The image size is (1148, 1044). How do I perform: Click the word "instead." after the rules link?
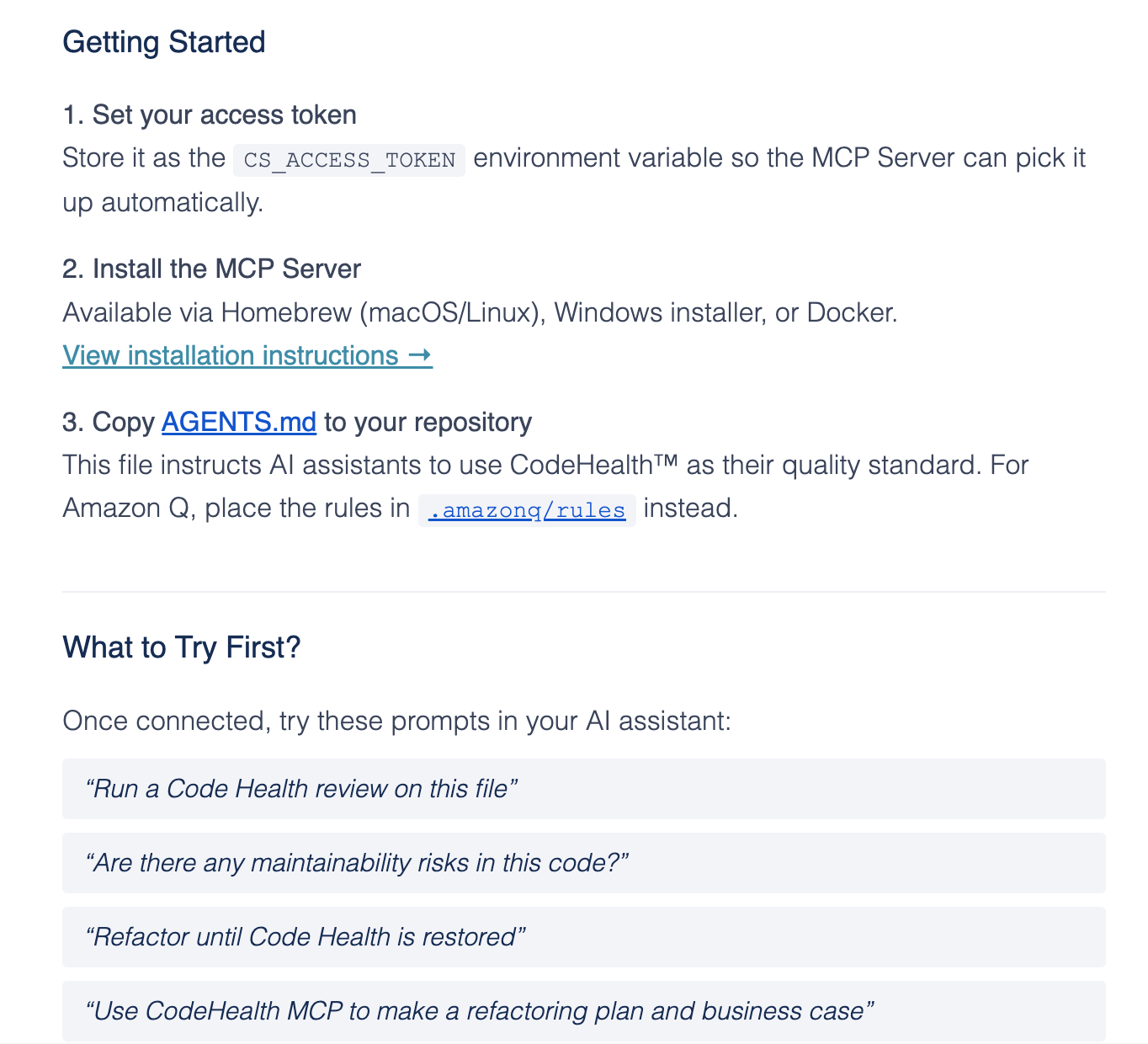(690, 509)
